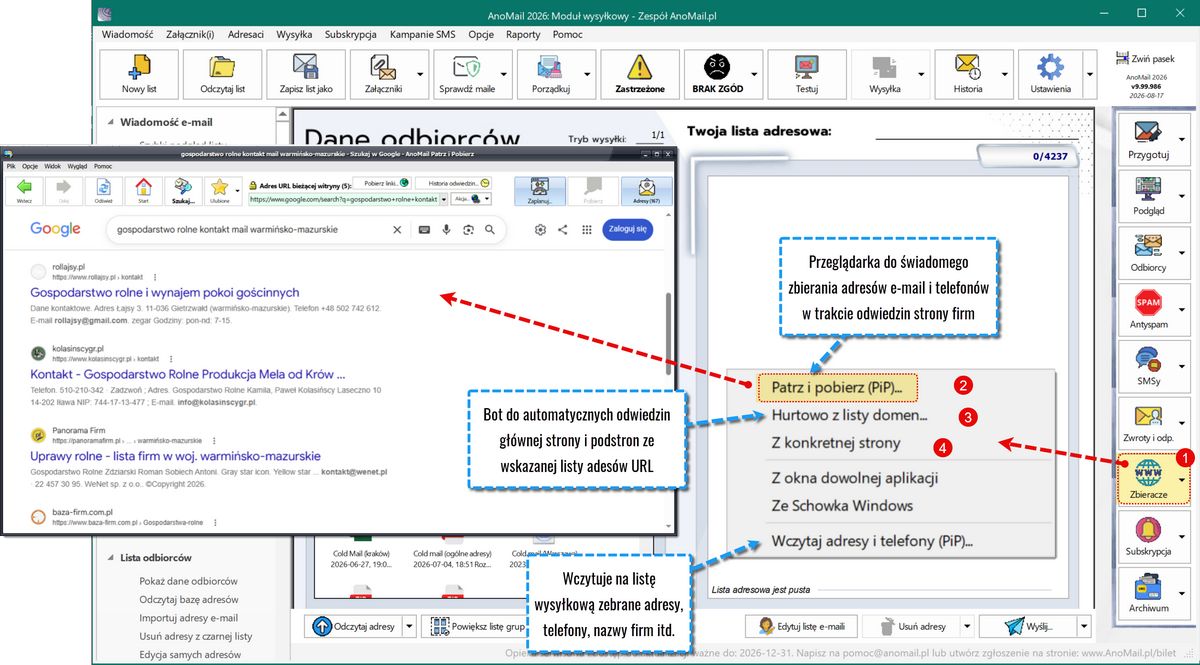Viewport: 1200px width, 665px height.
Task: Click the Zaloguj się button on Google
Action: 628,229
